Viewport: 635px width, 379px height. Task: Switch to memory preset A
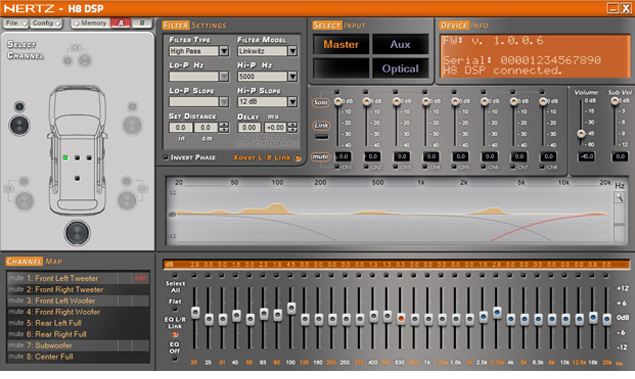[x=121, y=23]
